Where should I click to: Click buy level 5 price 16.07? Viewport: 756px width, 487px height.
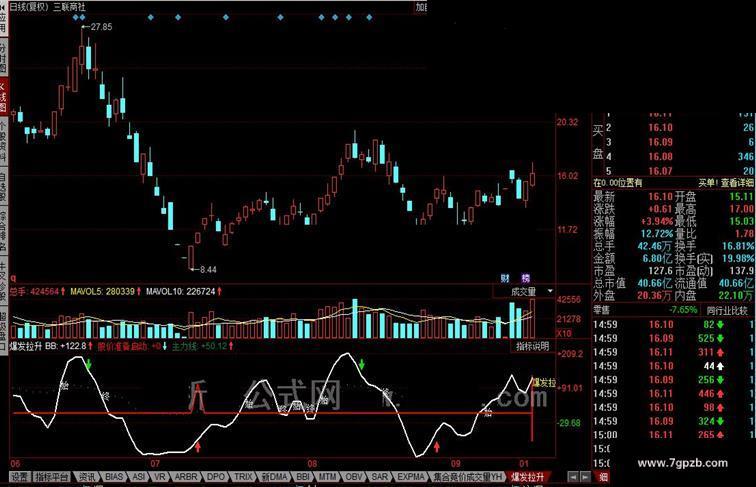point(660,171)
